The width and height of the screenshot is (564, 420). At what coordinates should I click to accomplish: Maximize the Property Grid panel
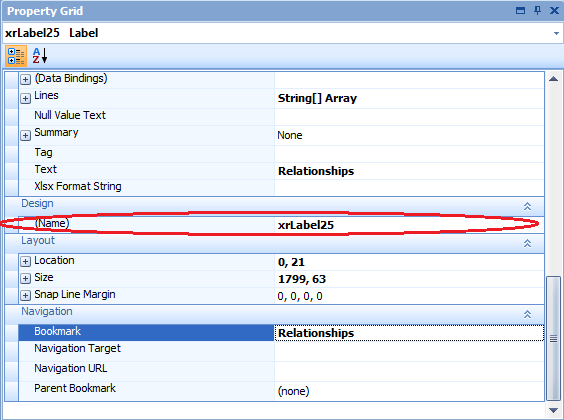(x=520, y=10)
